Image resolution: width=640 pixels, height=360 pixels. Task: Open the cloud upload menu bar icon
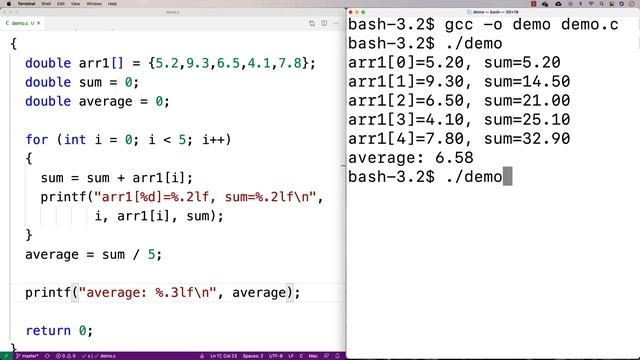[x=558, y=4]
